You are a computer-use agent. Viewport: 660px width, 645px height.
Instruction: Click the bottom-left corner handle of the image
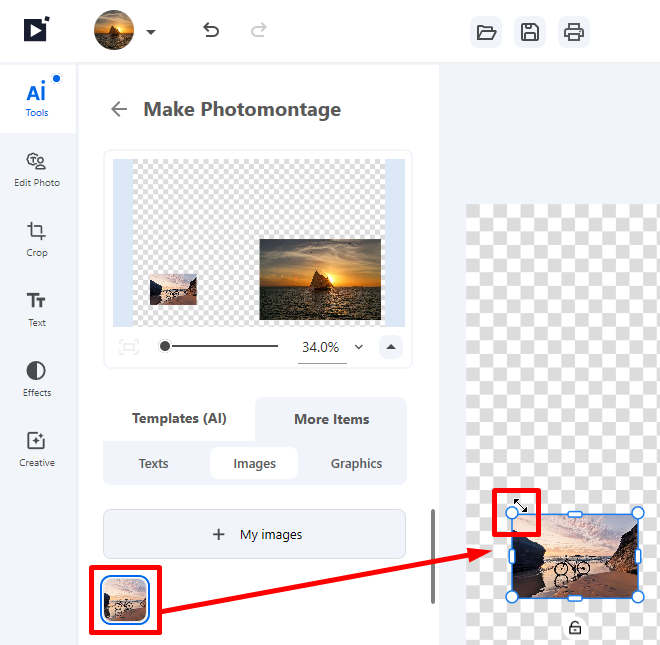[512, 597]
